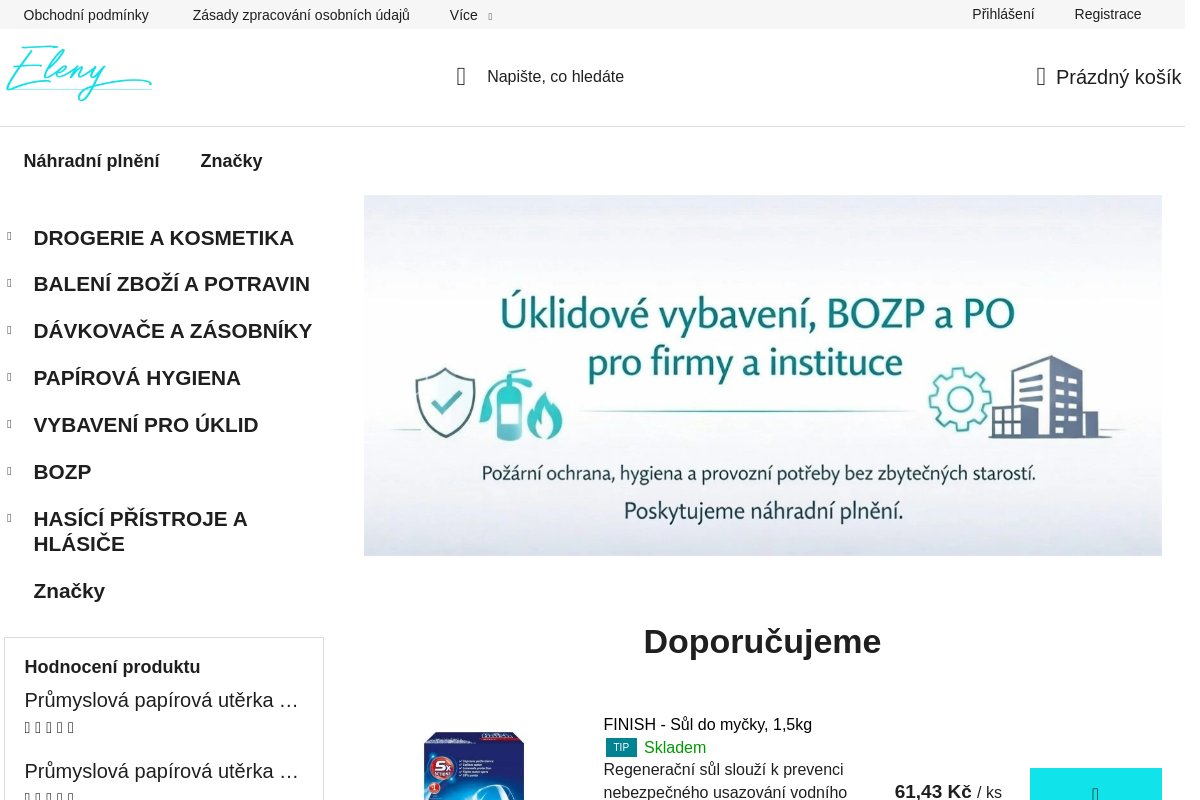The width and height of the screenshot is (1200, 800).
Task: Click the Registrace link
Action: coord(1108,14)
